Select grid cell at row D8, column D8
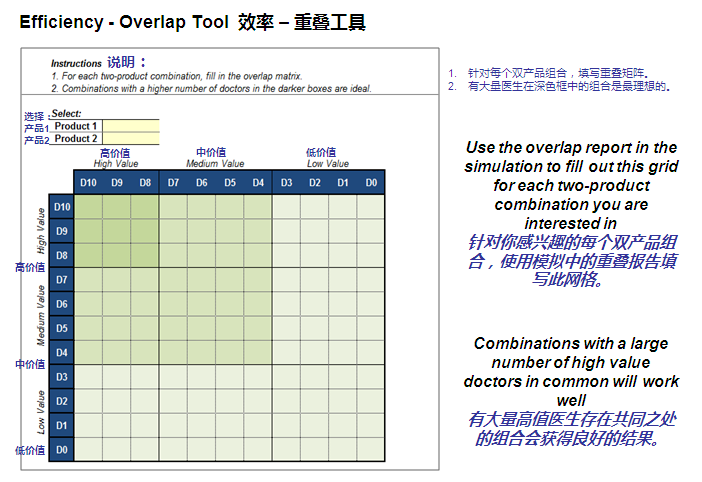This screenshot has width=702, height=482. coord(145,255)
